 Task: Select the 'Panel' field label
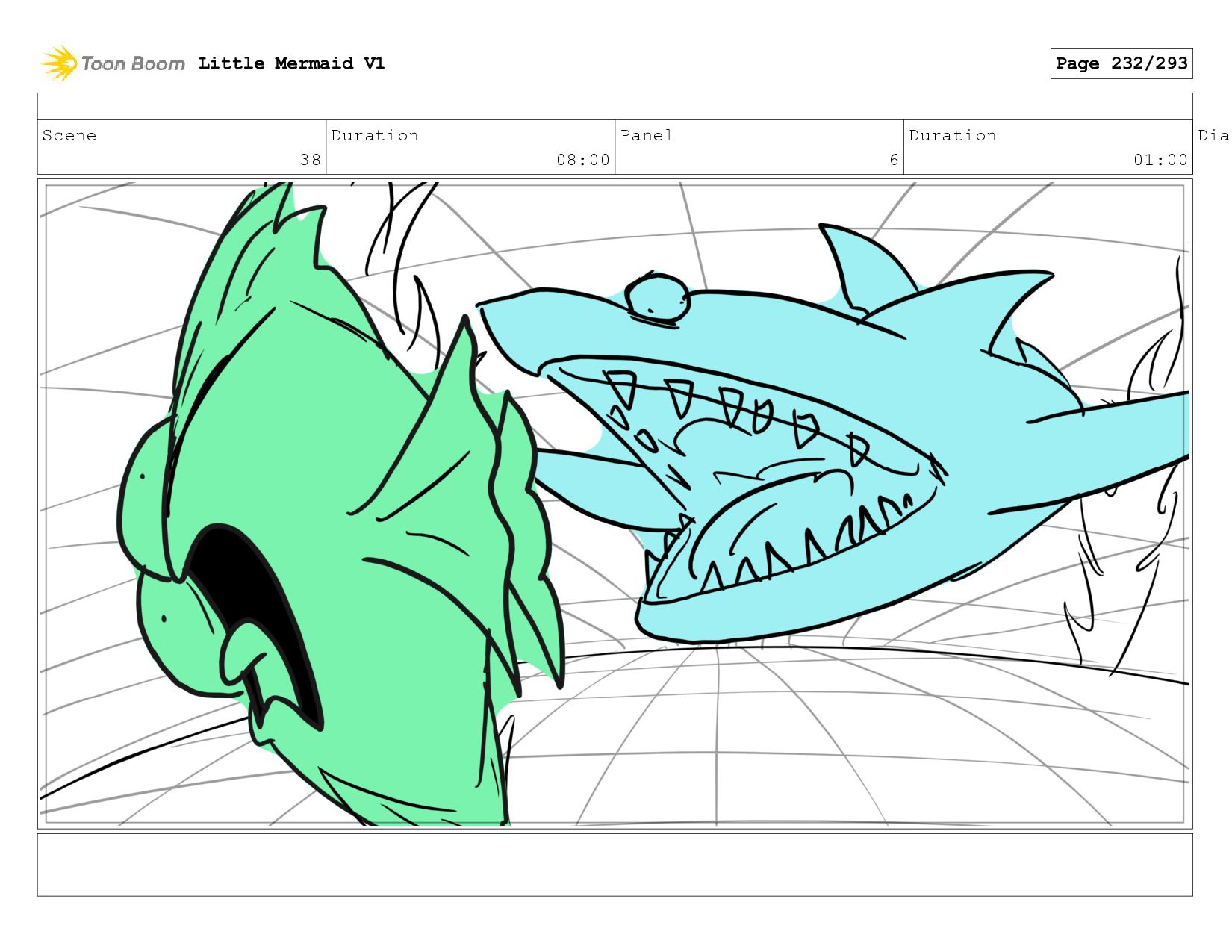(x=647, y=135)
